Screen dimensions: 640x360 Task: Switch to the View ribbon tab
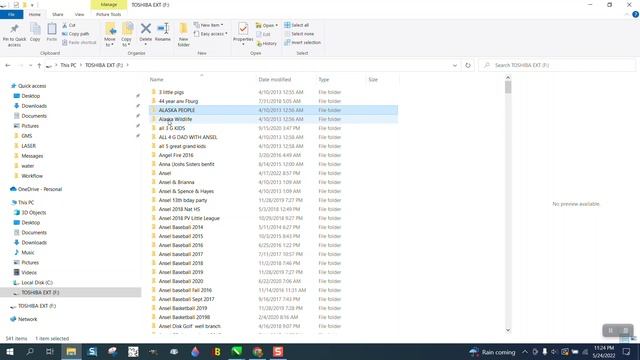(x=79, y=14)
